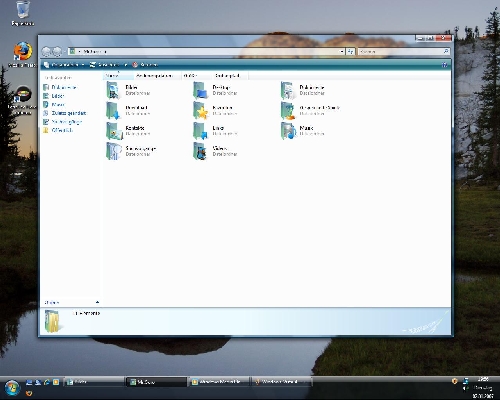Expand the Organisieren dropdown menu
500x400 pixels.
(64, 65)
